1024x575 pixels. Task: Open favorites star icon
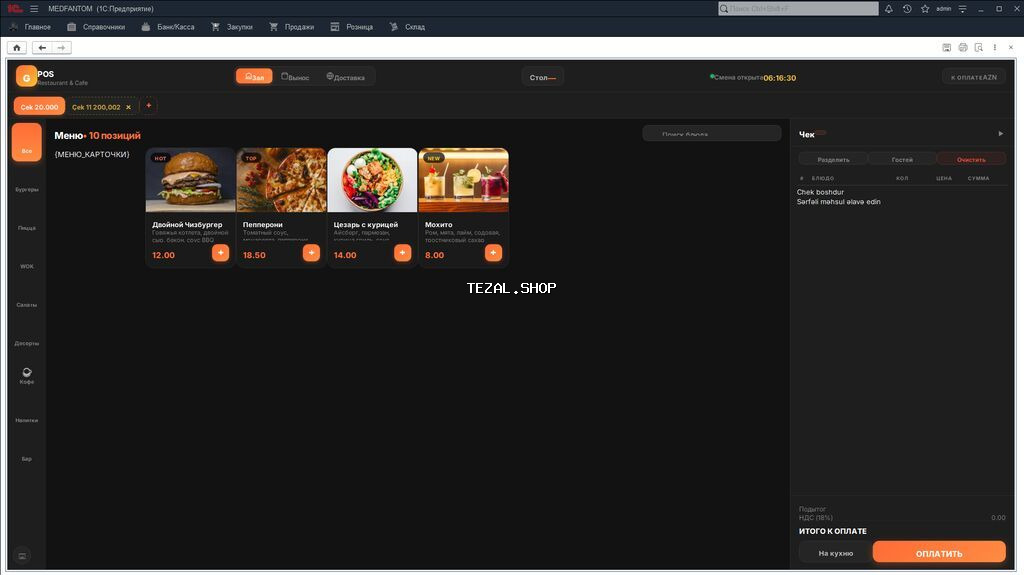[925, 8]
